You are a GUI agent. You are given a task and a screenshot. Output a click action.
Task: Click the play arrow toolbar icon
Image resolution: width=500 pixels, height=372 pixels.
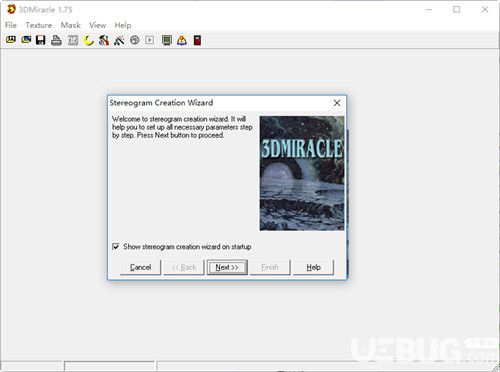point(150,40)
